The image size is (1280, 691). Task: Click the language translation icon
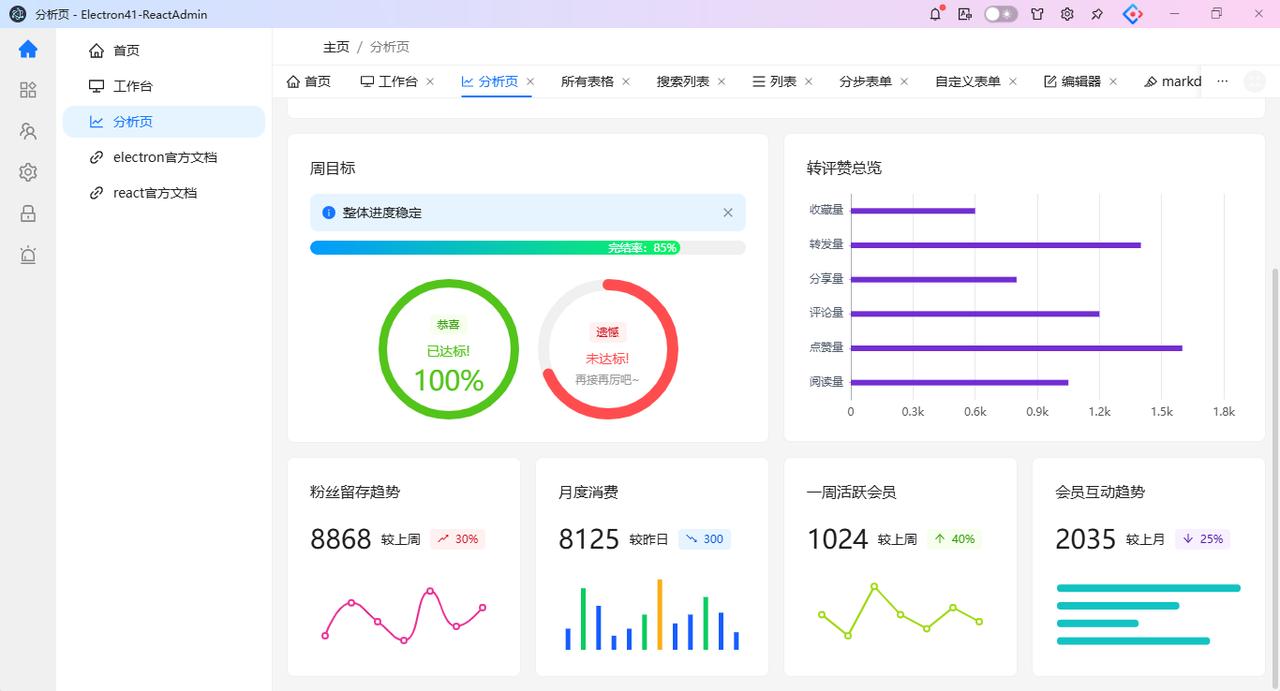point(964,14)
